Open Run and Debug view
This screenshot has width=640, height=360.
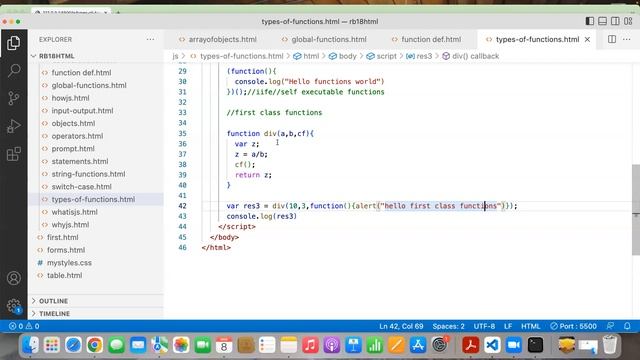(13, 126)
